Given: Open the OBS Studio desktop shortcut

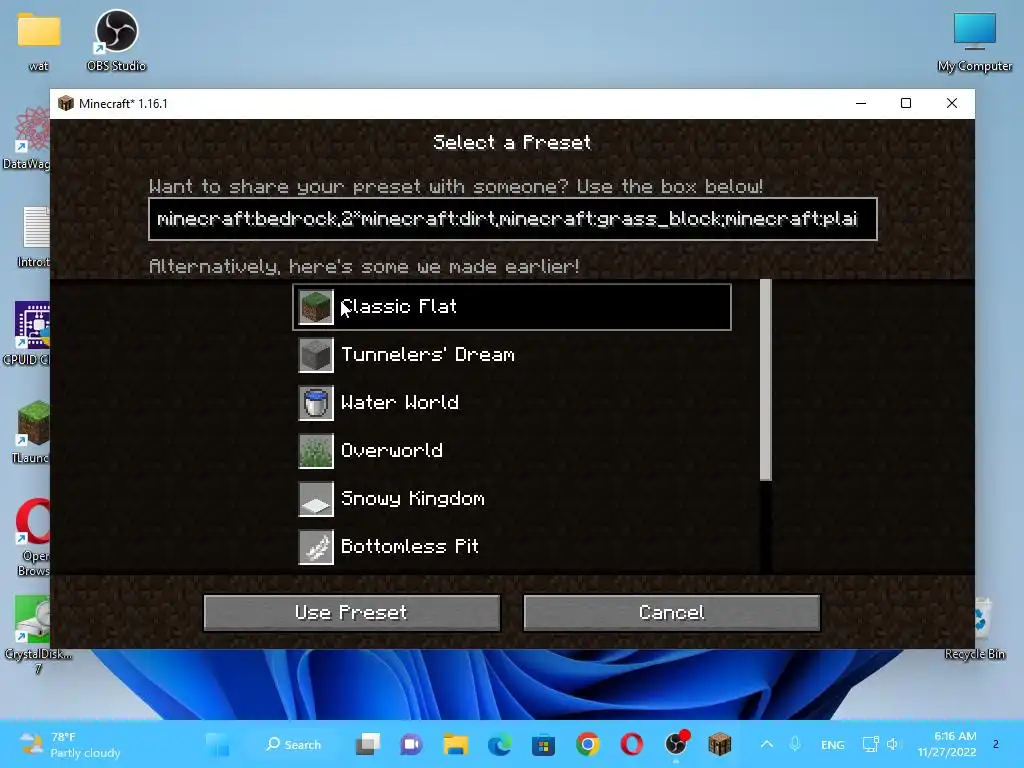Looking at the screenshot, I should [x=116, y=40].
